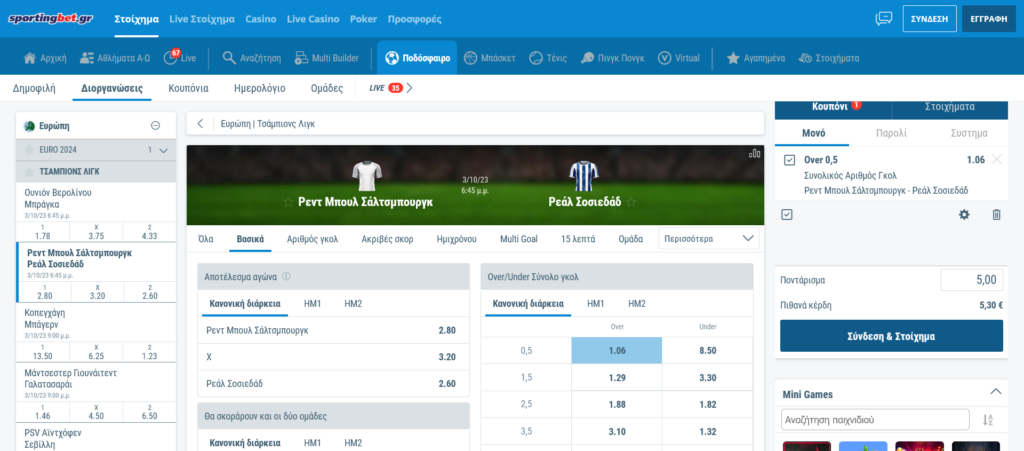Viewport: 1024px width, 451px height.
Task: Open Multi Builder tool
Action: coord(327,58)
